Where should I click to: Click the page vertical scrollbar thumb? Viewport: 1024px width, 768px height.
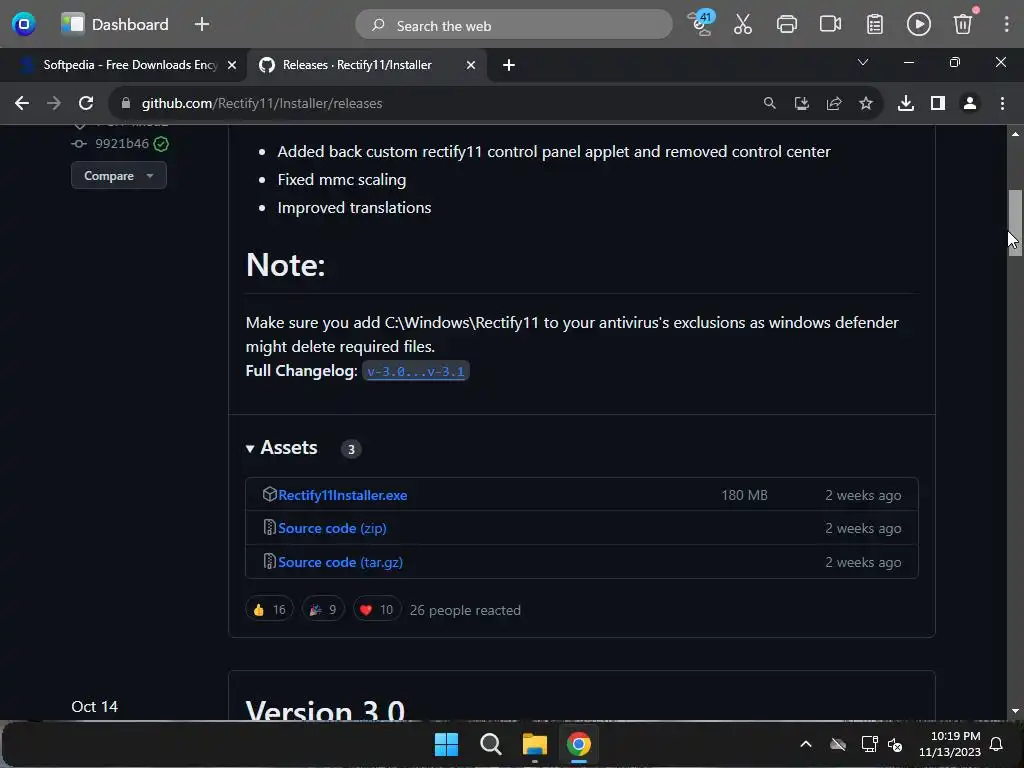(1014, 223)
